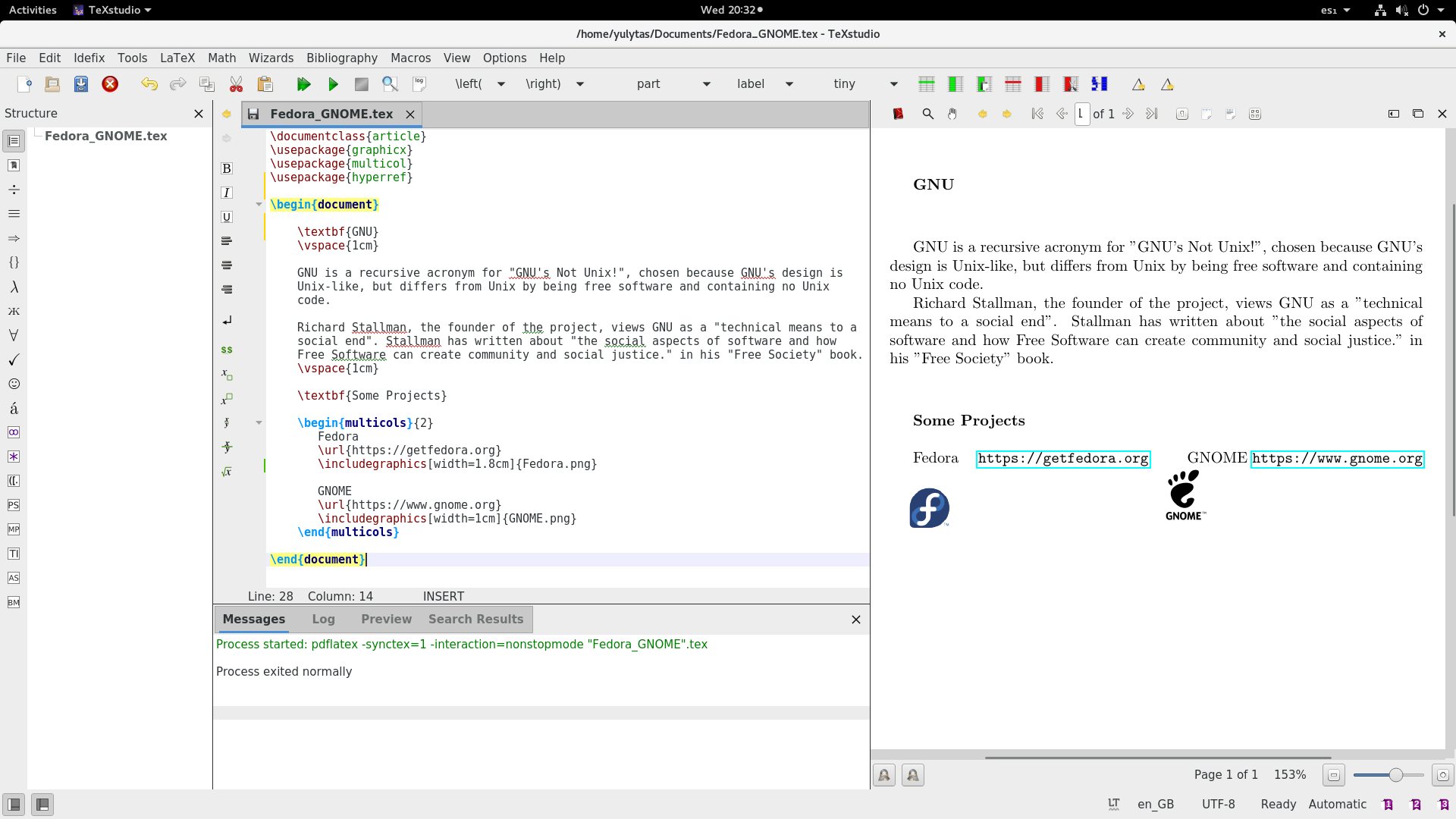Insert inline math with the $$ icon
The image size is (1456, 819).
(226, 350)
